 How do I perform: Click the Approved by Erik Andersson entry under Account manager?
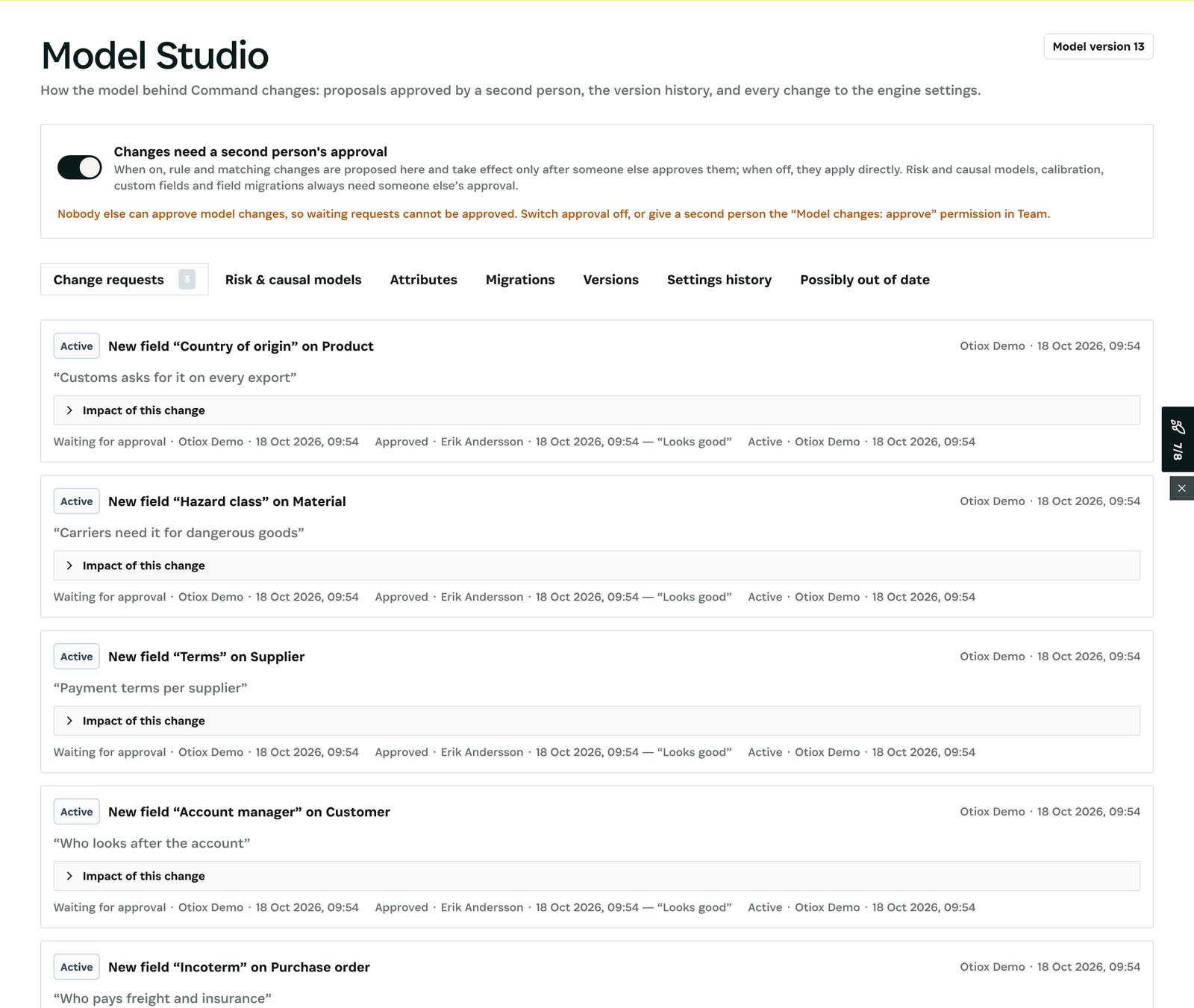tap(553, 907)
